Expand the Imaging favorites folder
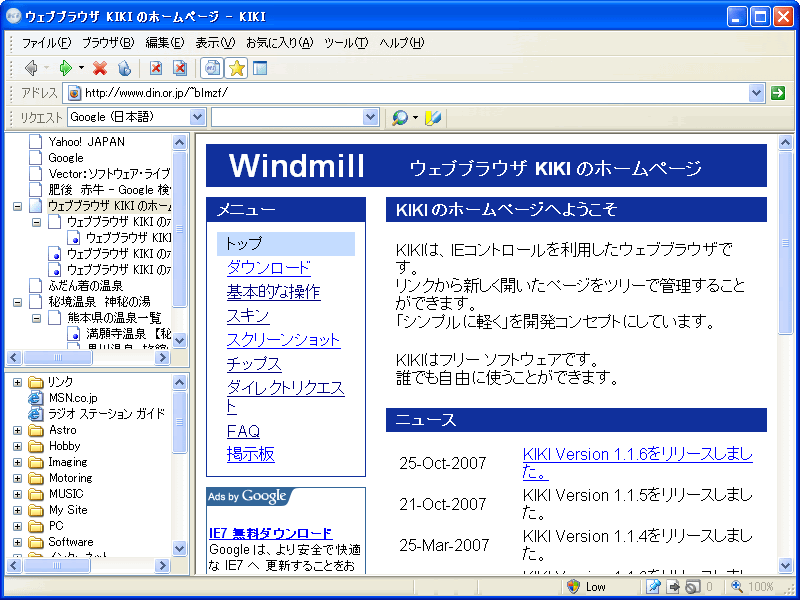800x600 pixels. pos(17,462)
